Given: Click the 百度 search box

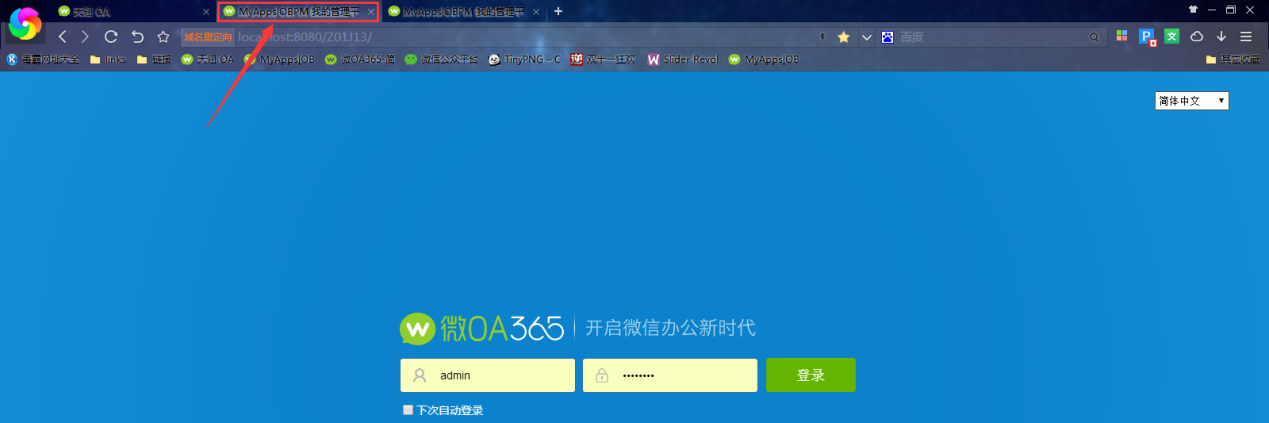Looking at the screenshot, I should tap(990, 37).
